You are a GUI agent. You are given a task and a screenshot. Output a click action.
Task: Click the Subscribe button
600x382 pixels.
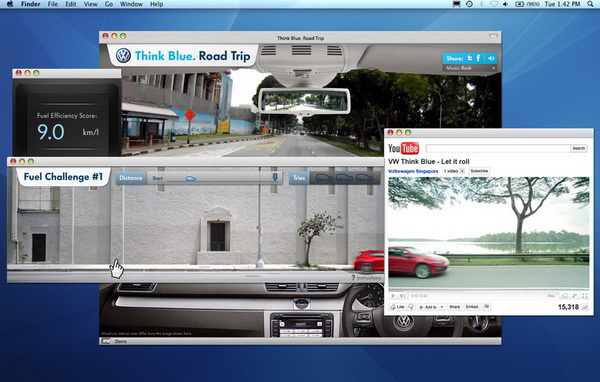click(479, 171)
